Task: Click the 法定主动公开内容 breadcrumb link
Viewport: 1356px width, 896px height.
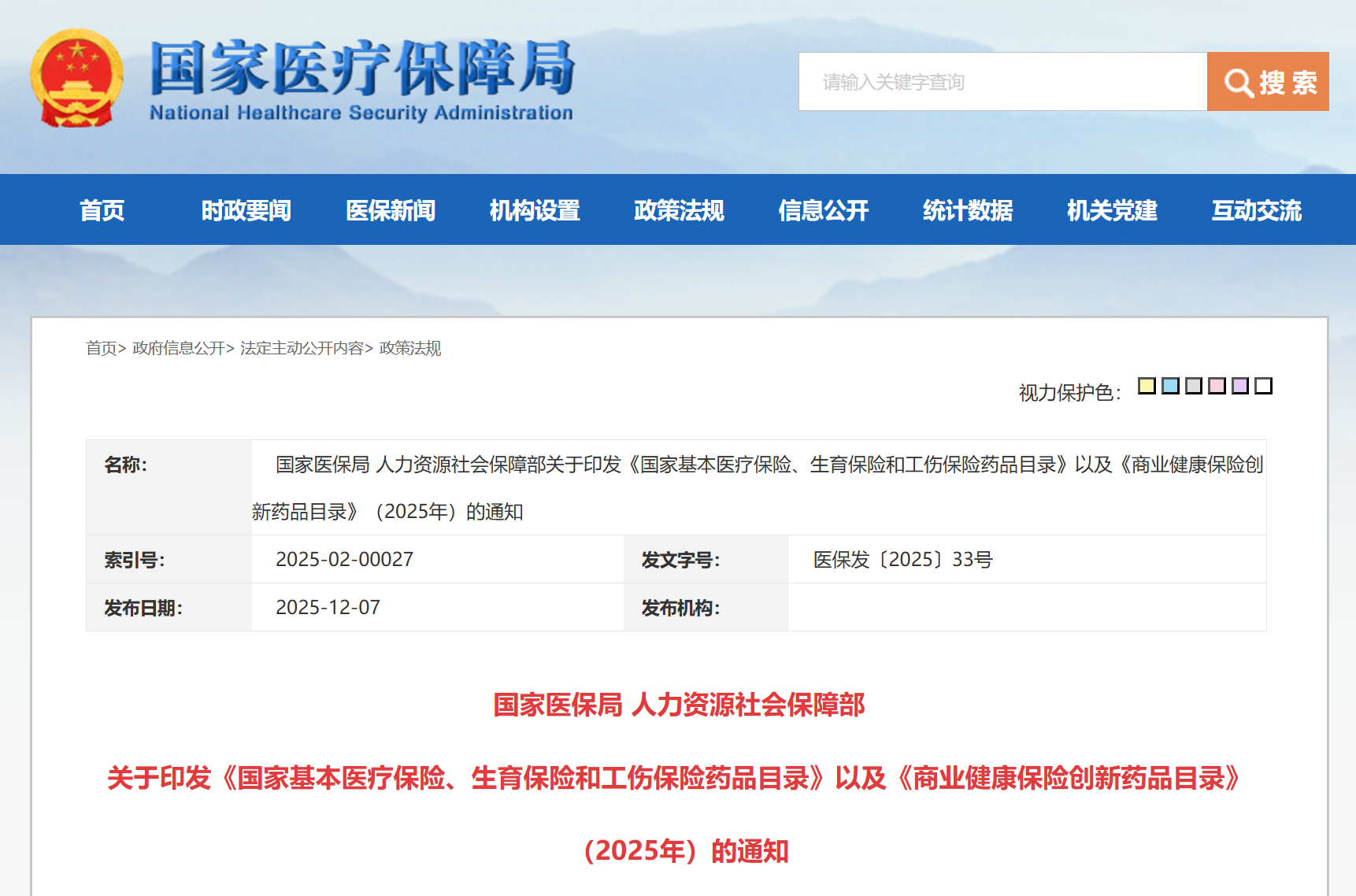Action: coord(302,348)
